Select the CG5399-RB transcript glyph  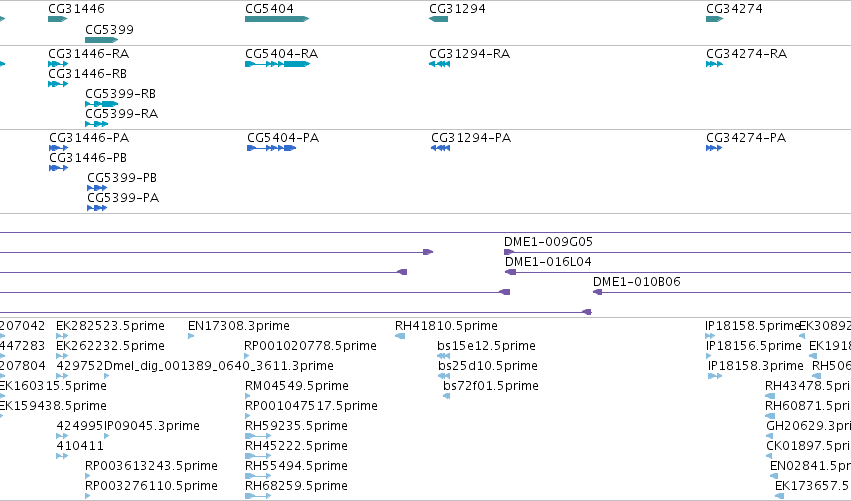[x=101, y=104]
